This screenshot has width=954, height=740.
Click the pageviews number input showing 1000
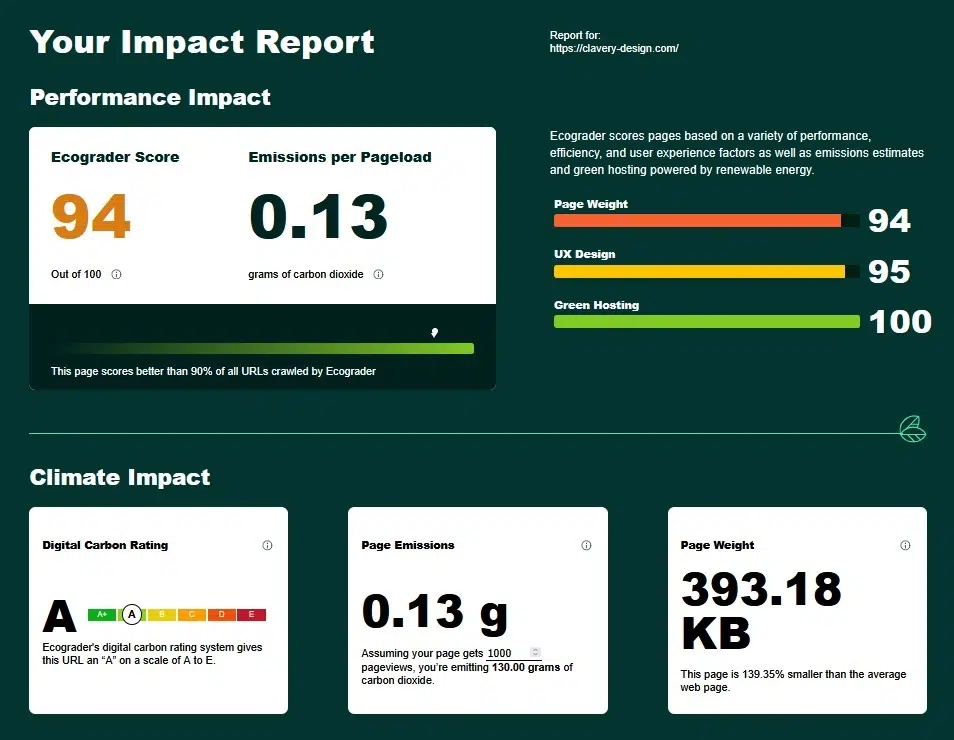[514, 653]
